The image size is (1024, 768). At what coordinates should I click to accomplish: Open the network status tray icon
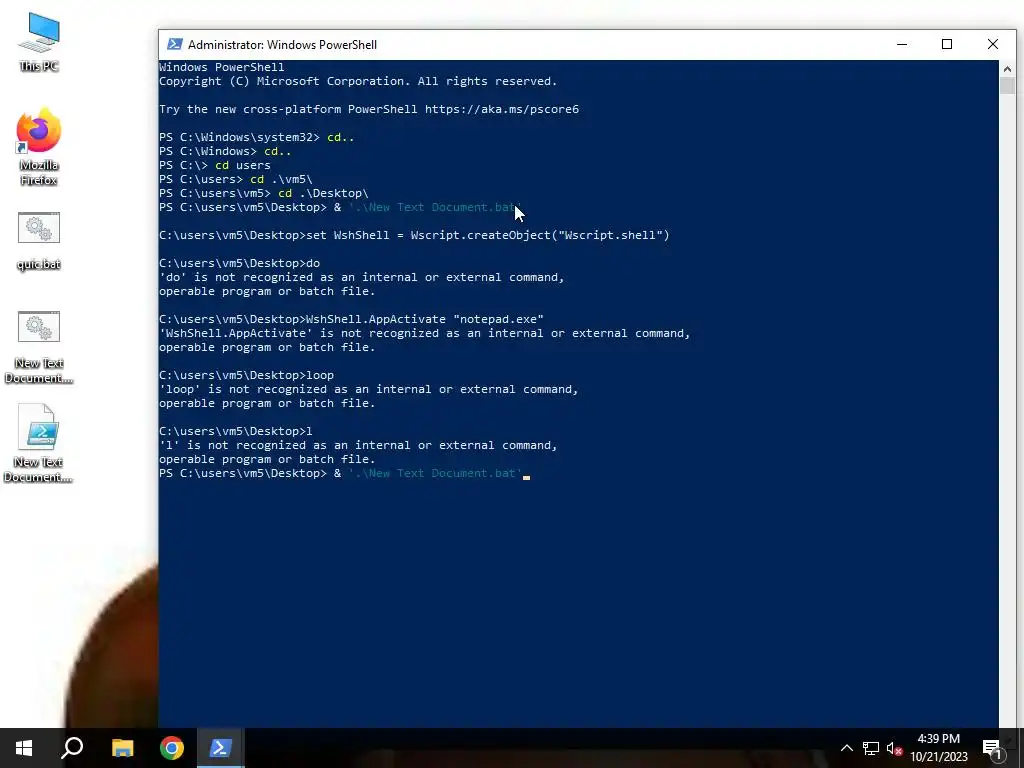870,748
